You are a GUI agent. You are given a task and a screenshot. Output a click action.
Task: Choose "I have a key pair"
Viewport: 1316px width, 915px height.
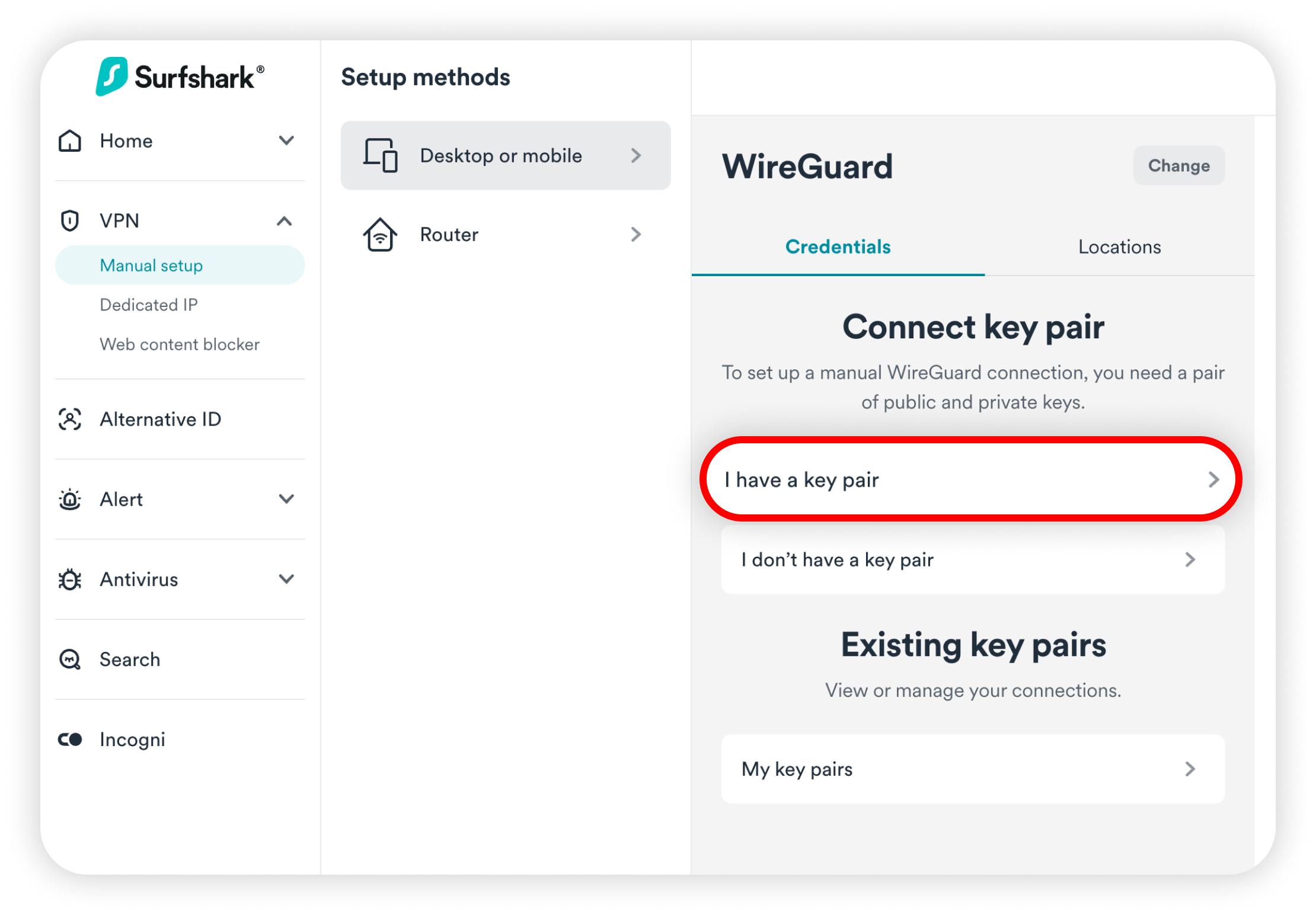pyautogui.click(x=970, y=479)
